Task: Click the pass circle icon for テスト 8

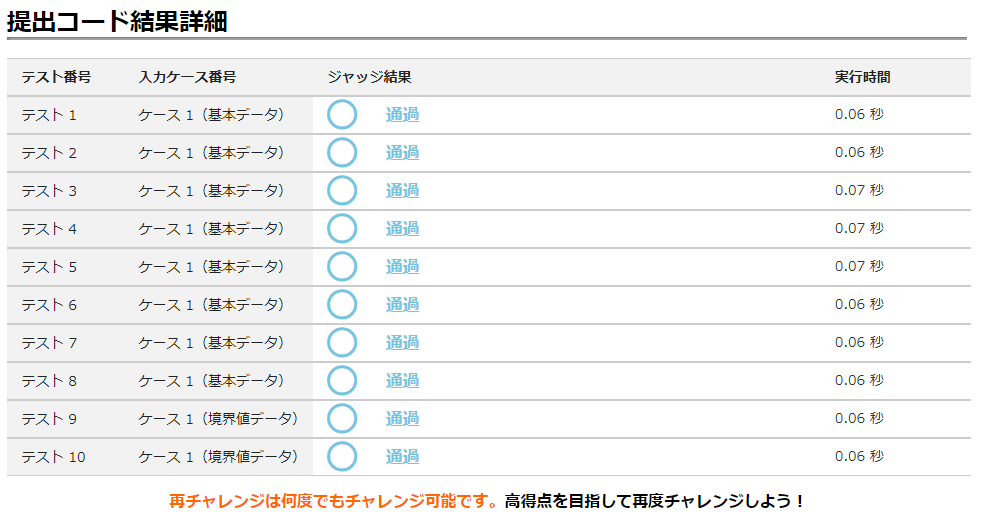Action: 342,381
